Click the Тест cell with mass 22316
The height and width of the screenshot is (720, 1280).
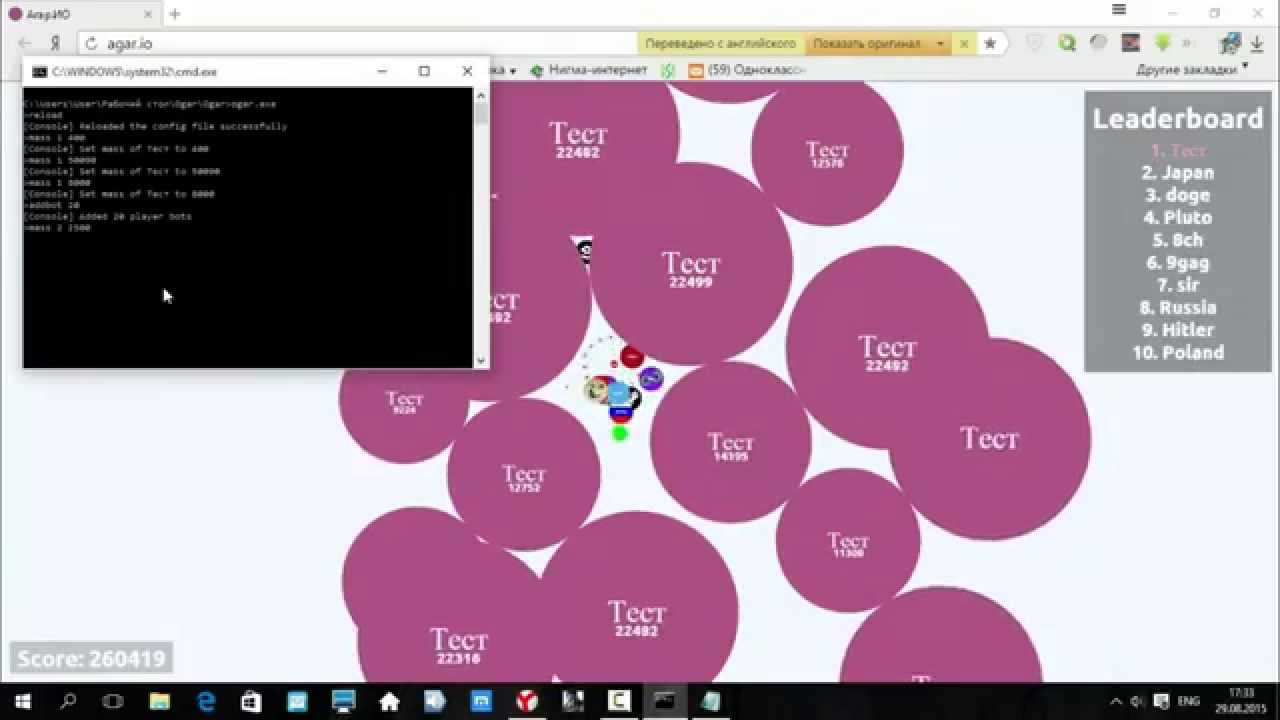point(459,640)
